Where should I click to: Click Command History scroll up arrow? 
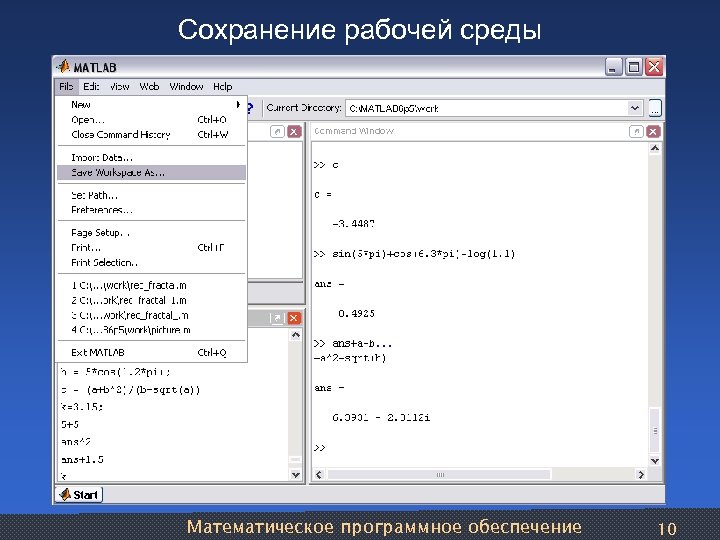[x=296, y=335]
